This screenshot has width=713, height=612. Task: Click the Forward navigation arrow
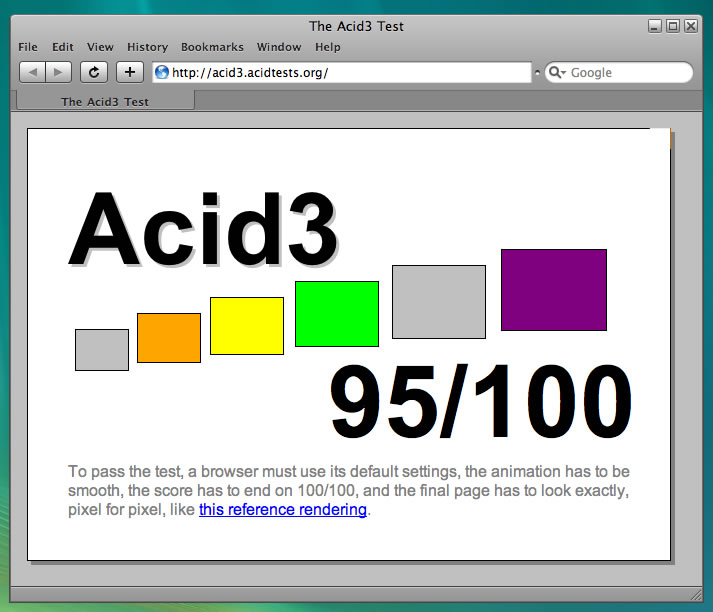(x=59, y=72)
